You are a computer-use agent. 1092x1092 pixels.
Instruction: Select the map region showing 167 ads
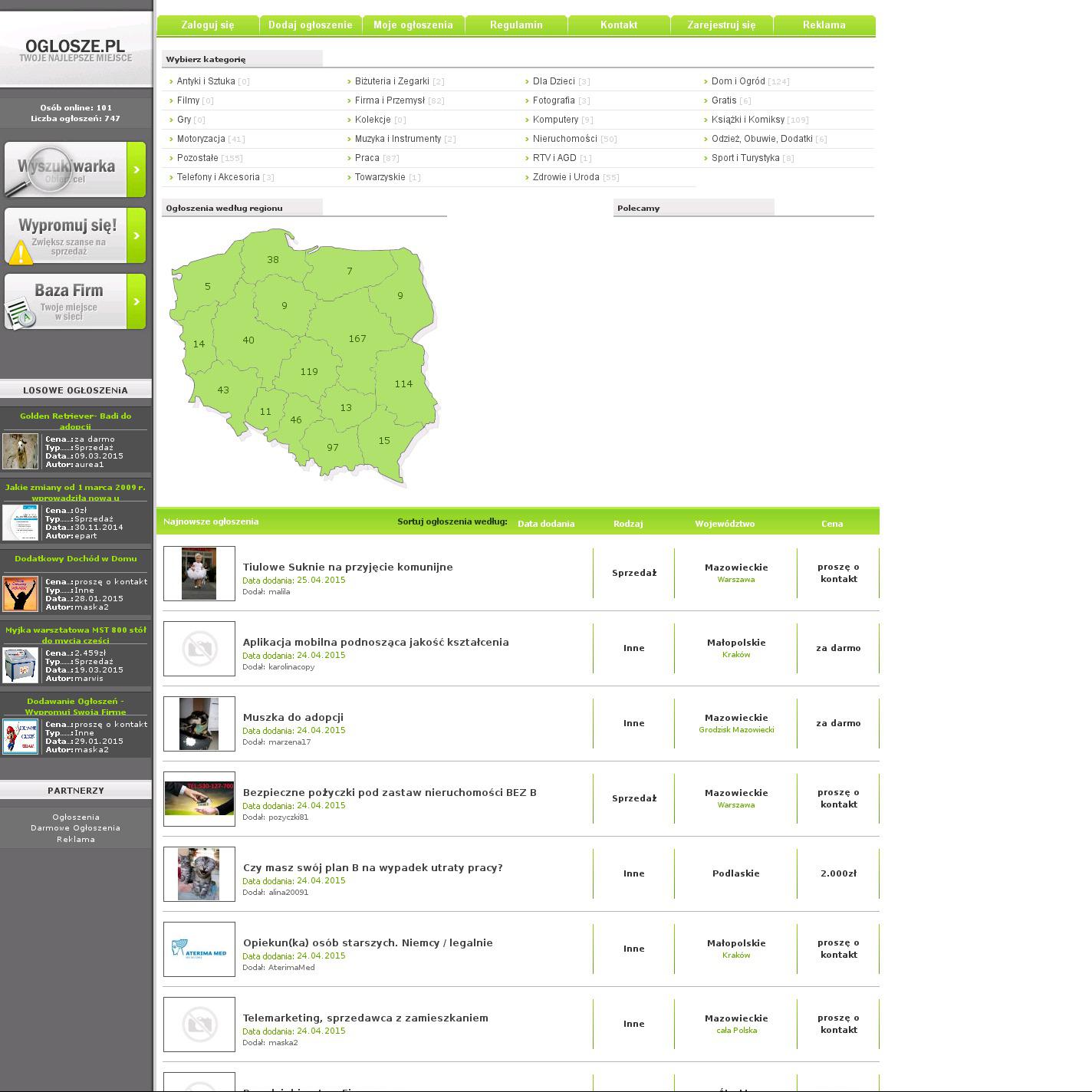(357, 338)
